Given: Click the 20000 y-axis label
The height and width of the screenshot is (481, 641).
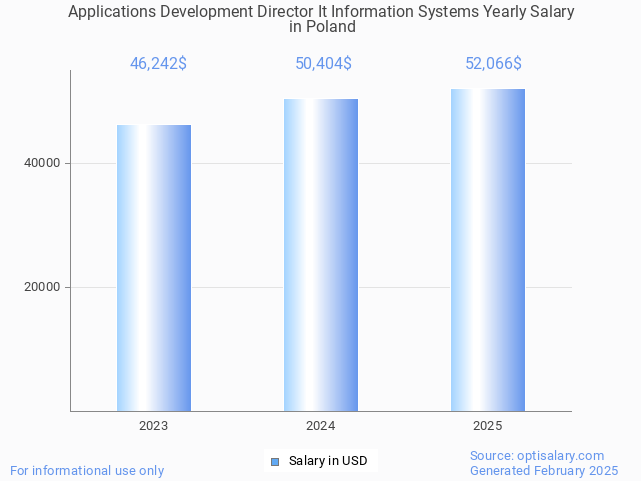Looking at the screenshot, I should pyautogui.click(x=42, y=287).
